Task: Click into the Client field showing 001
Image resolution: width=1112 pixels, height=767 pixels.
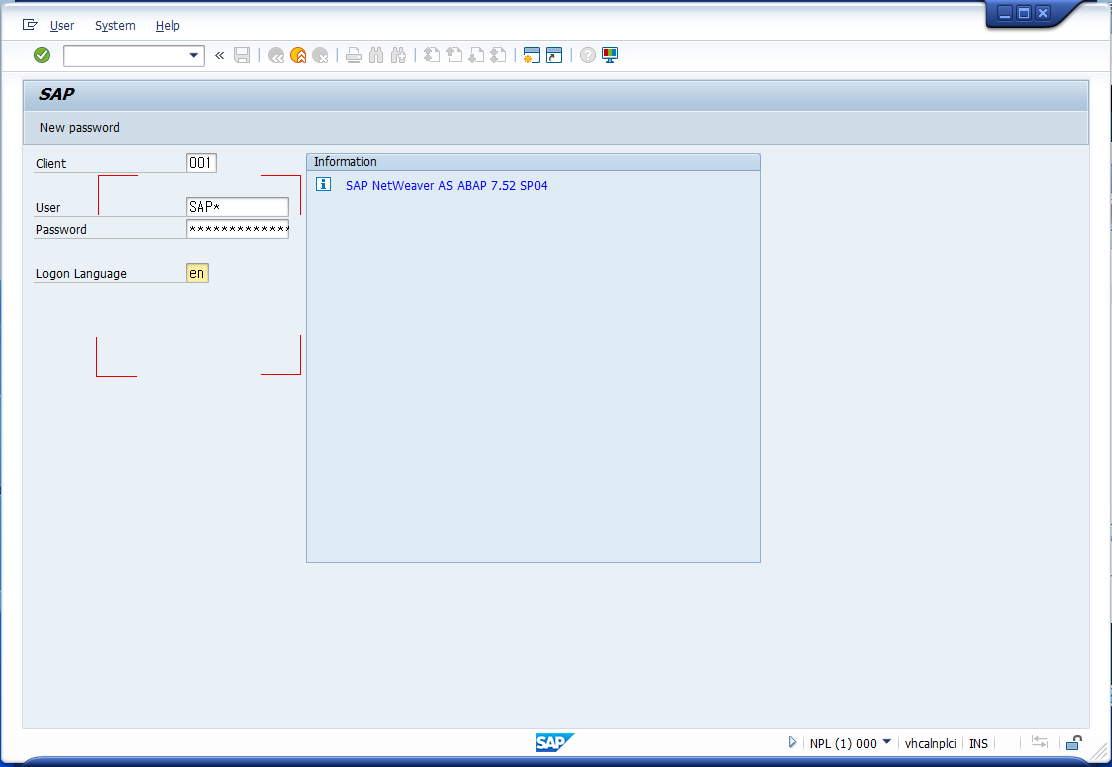Action: click(201, 163)
